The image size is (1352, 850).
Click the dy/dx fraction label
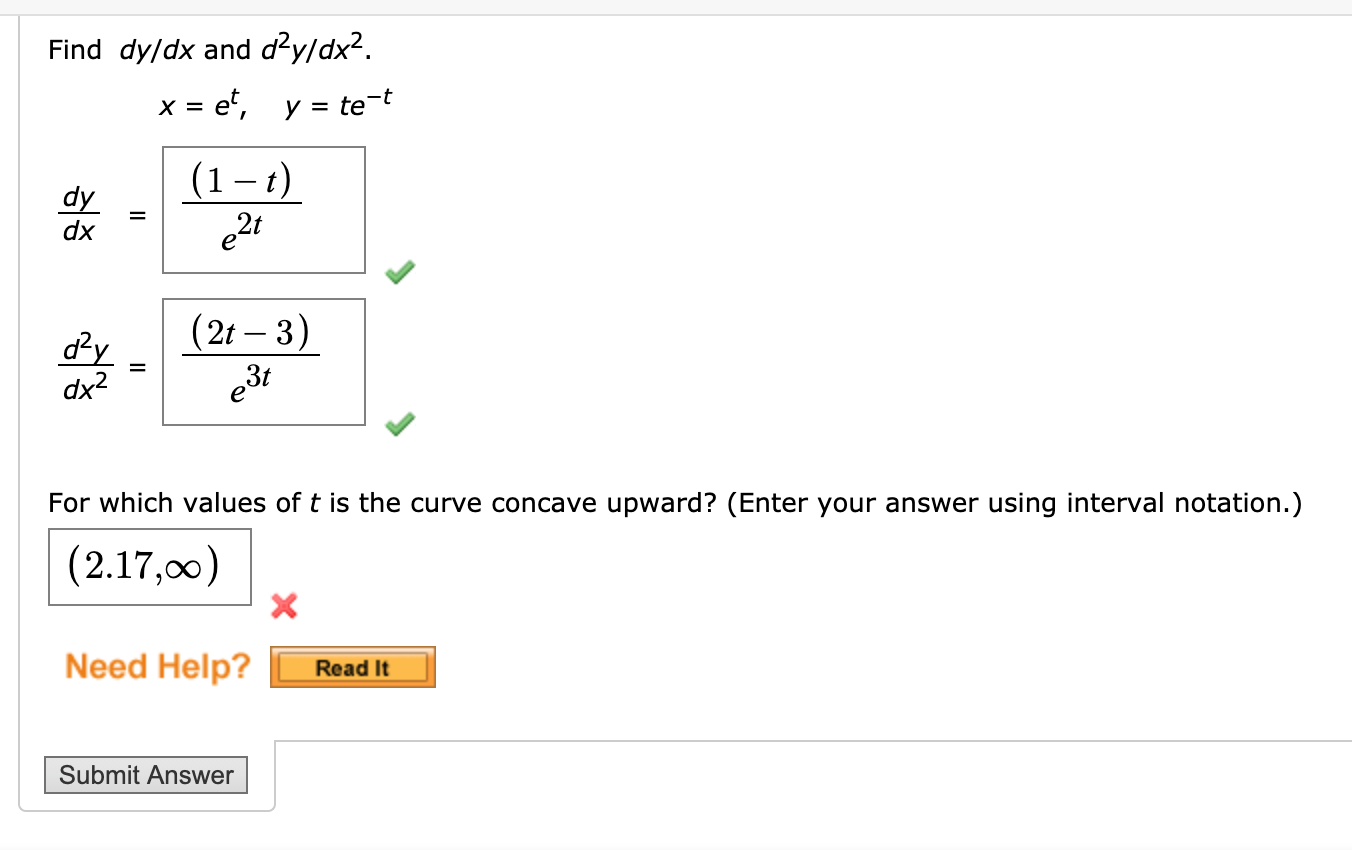point(80,211)
